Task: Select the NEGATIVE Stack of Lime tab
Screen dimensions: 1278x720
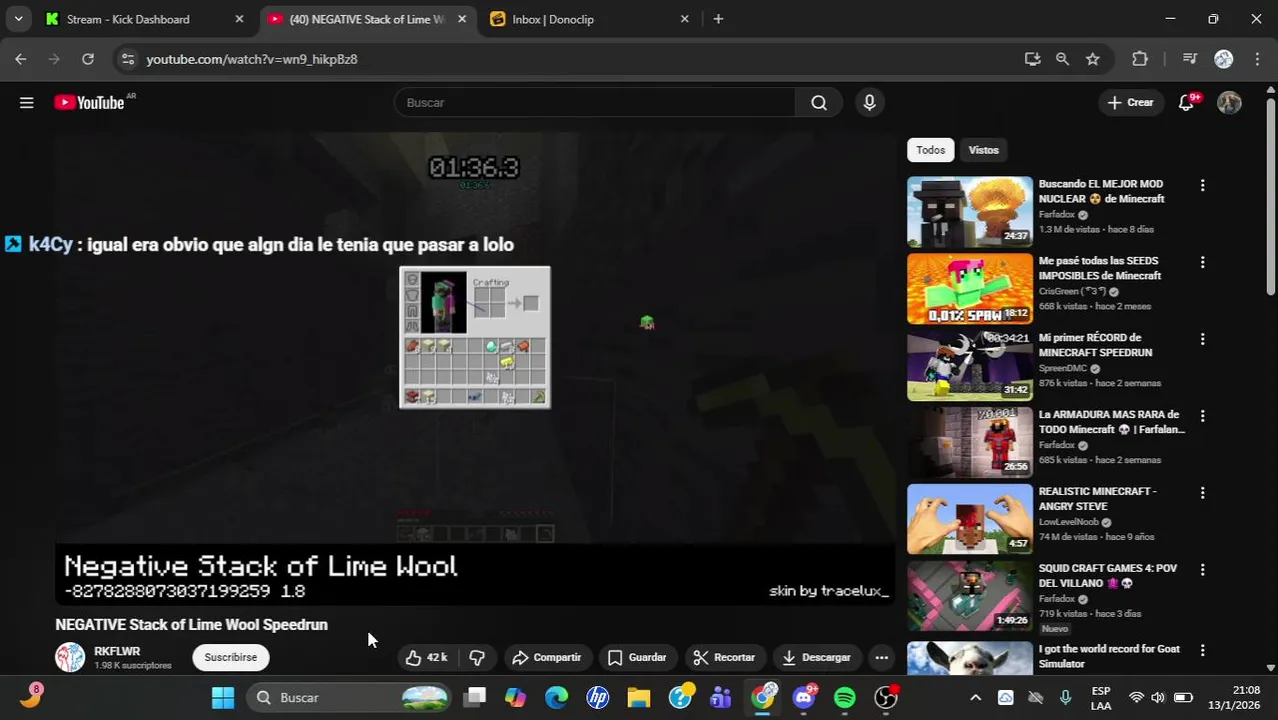Action: coord(366,19)
